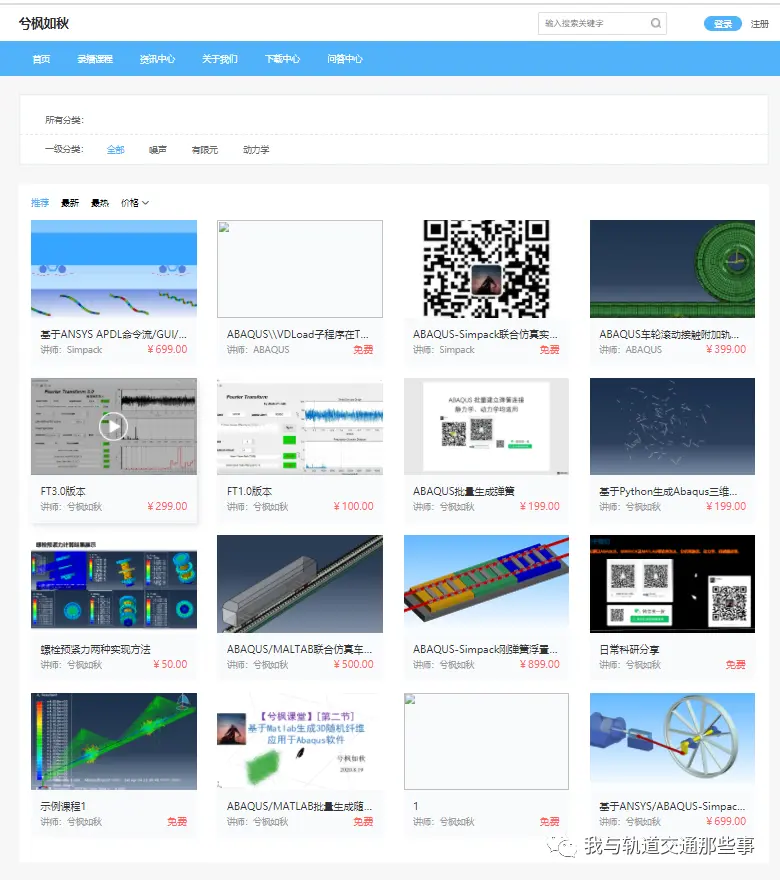Play the FT3.0版本 video preview
The width and height of the screenshot is (780, 880).
click(x=113, y=427)
